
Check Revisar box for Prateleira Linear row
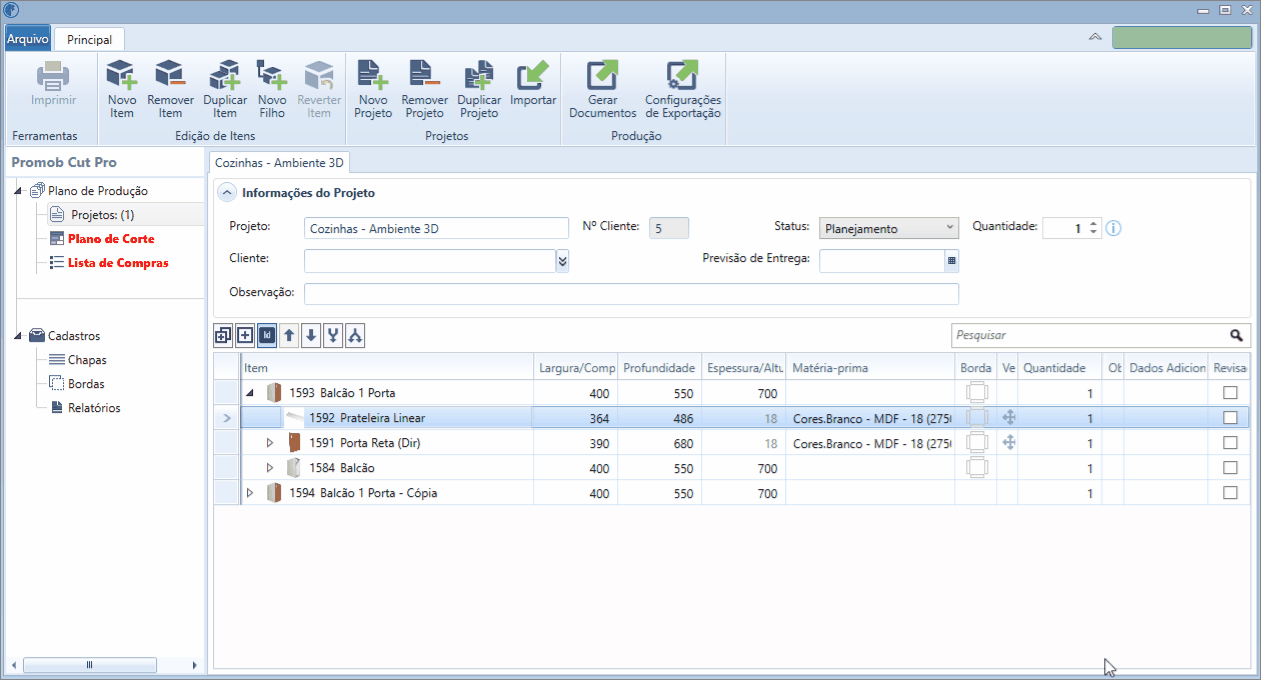pyautogui.click(x=1230, y=418)
